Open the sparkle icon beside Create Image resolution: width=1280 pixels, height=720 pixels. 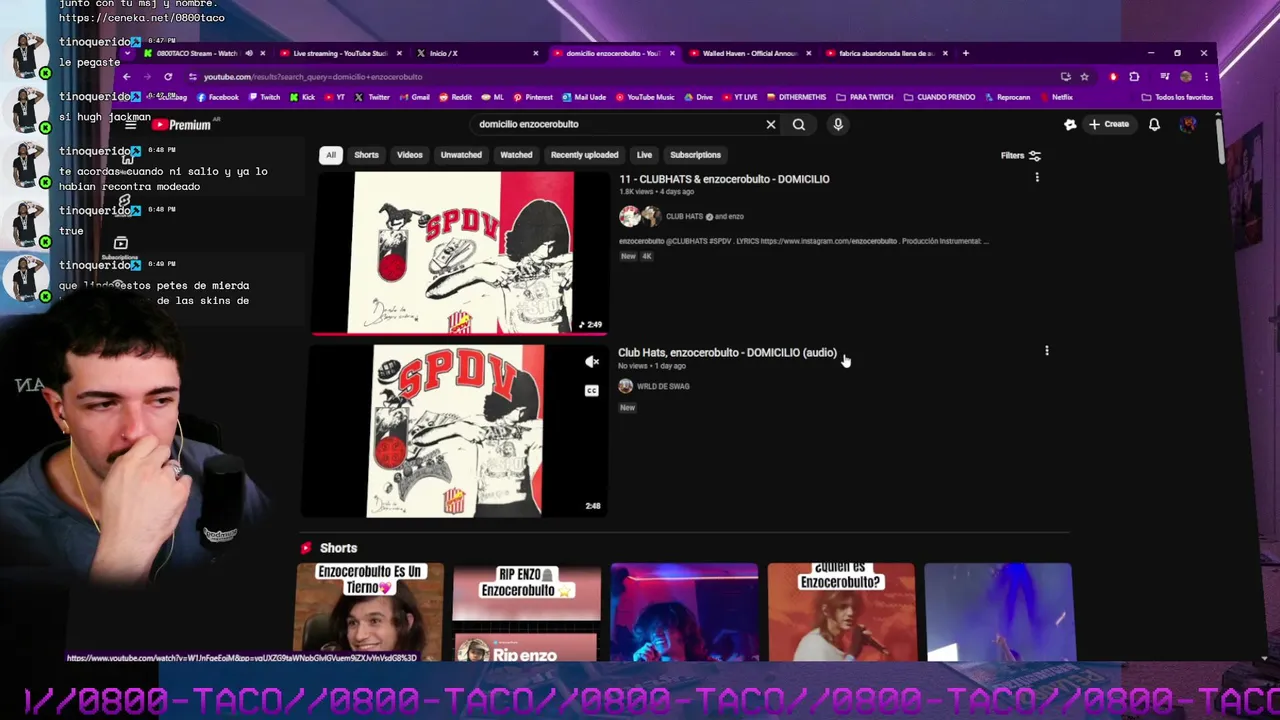coord(1070,125)
